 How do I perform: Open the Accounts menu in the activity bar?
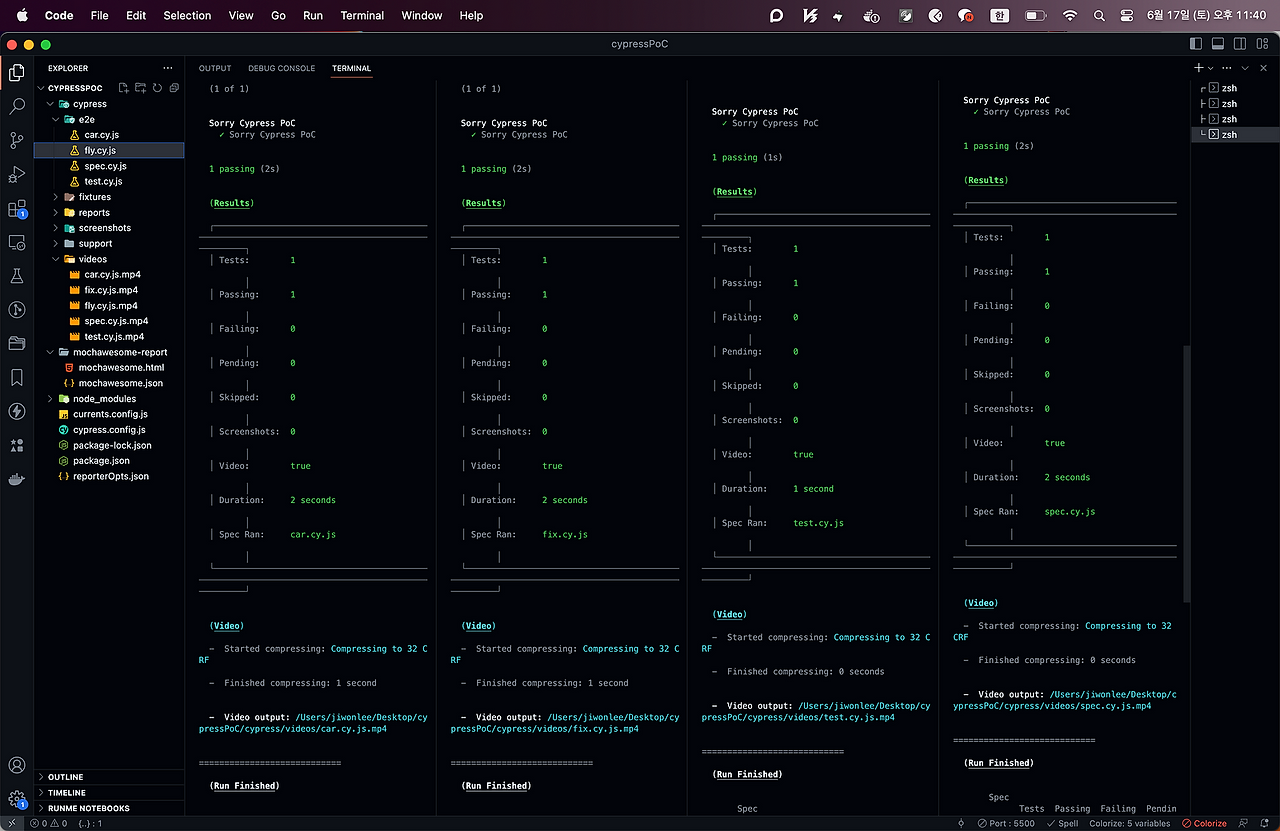pyautogui.click(x=16, y=766)
